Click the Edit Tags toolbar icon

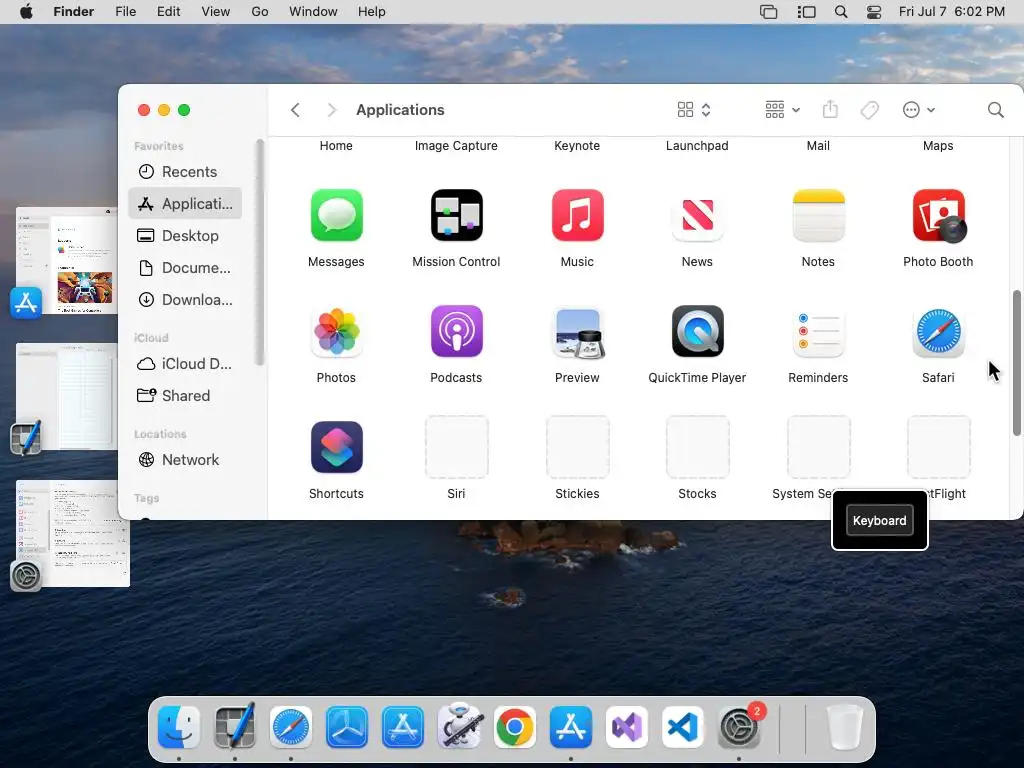coord(869,110)
